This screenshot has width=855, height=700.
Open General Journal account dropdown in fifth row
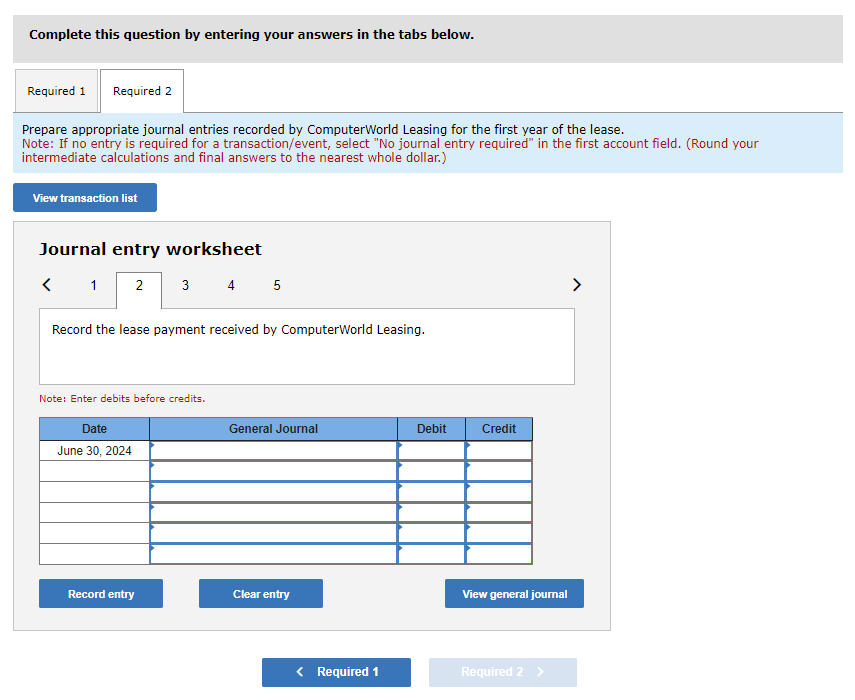tap(273, 534)
